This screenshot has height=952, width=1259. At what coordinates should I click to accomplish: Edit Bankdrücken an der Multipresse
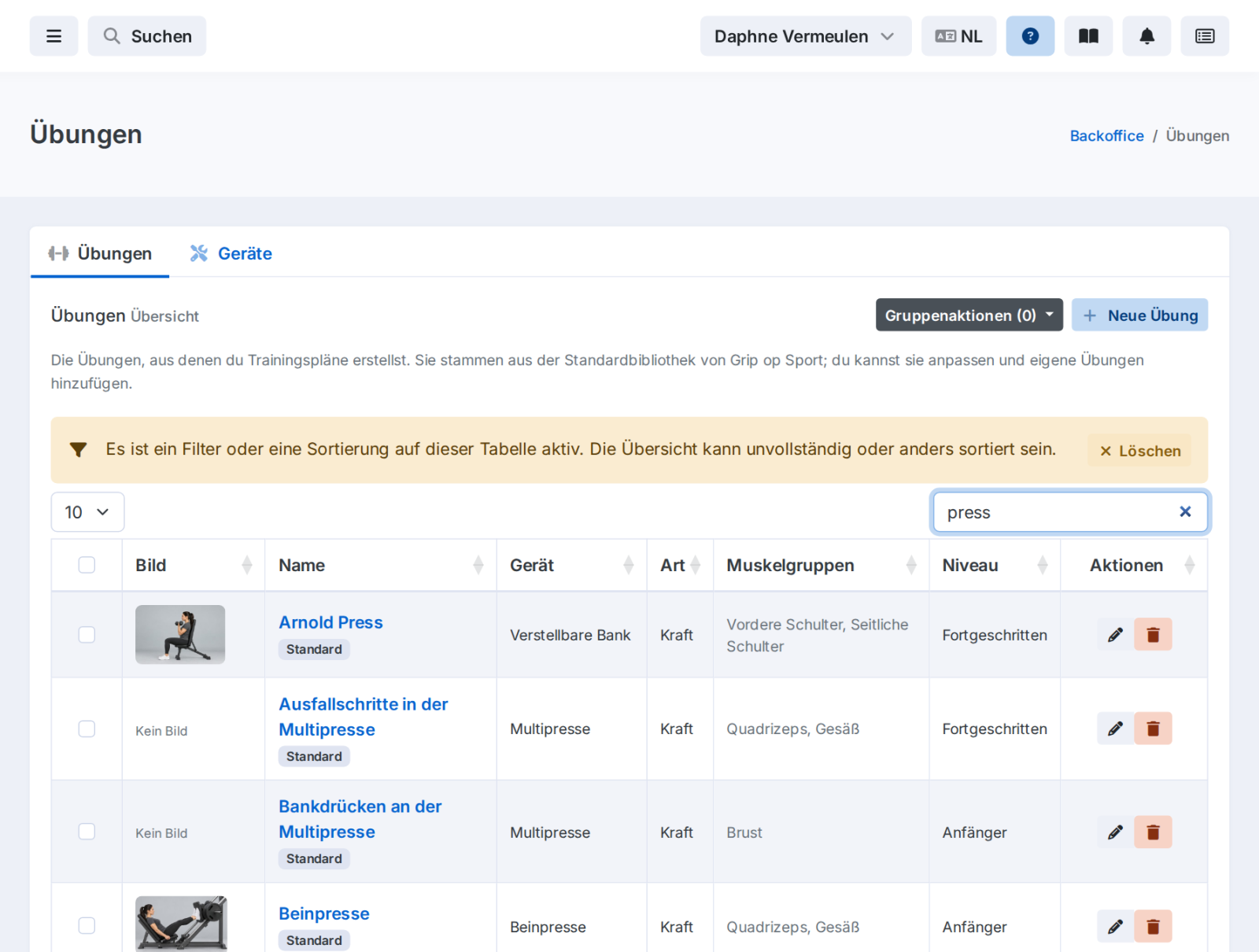click(1115, 832)
